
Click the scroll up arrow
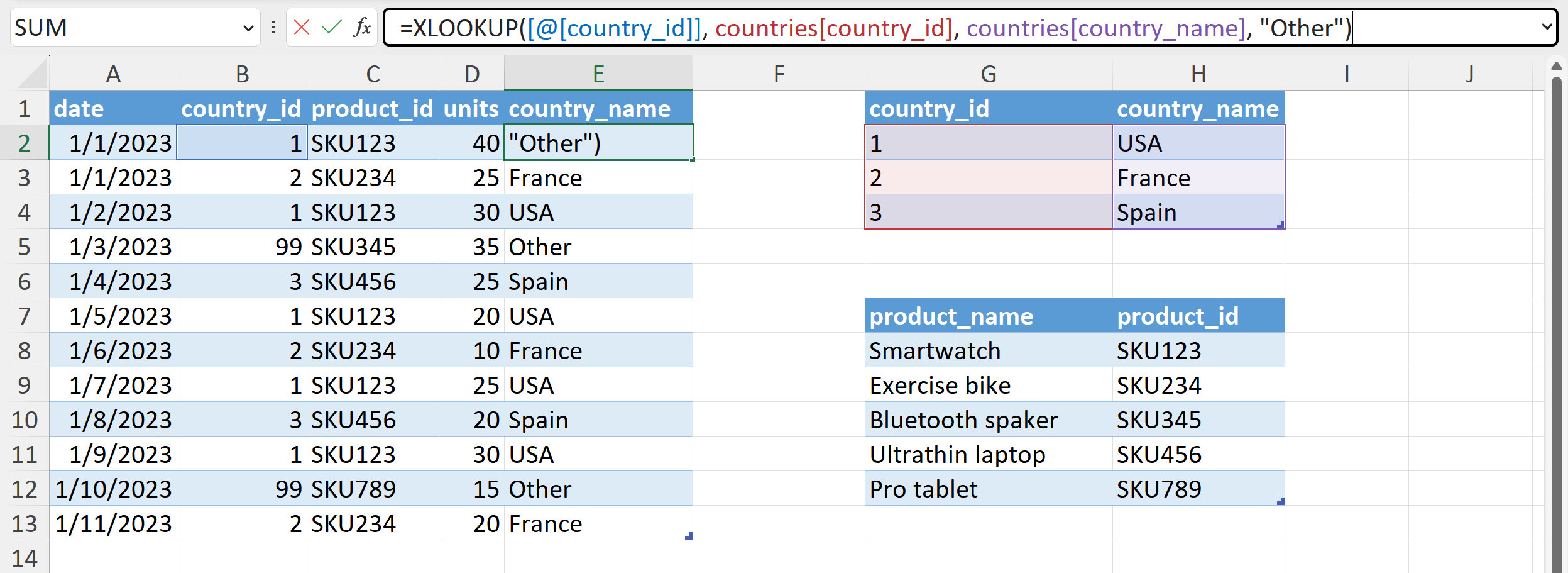[1556, 67]
